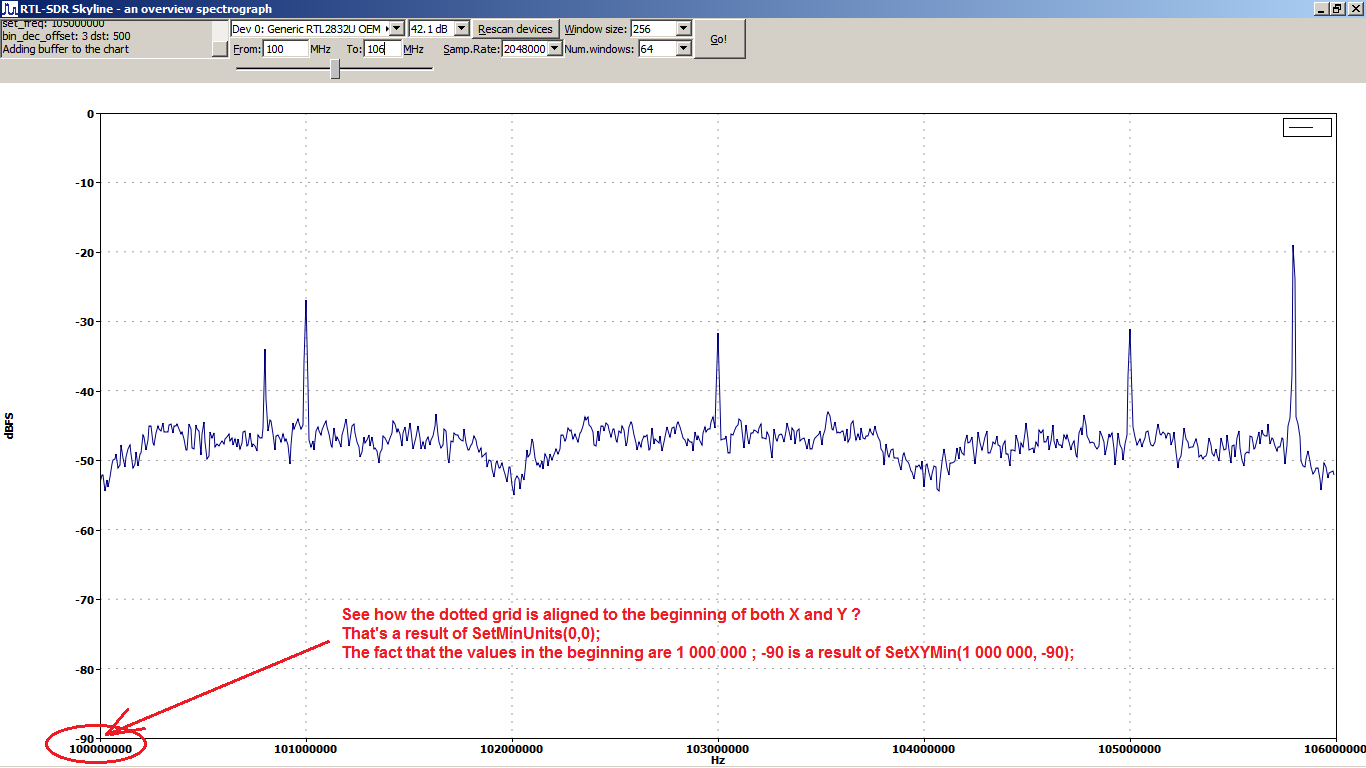Open the Window size combo box
The height and width of the screenshot is (768, 1366).
(684, 29)
